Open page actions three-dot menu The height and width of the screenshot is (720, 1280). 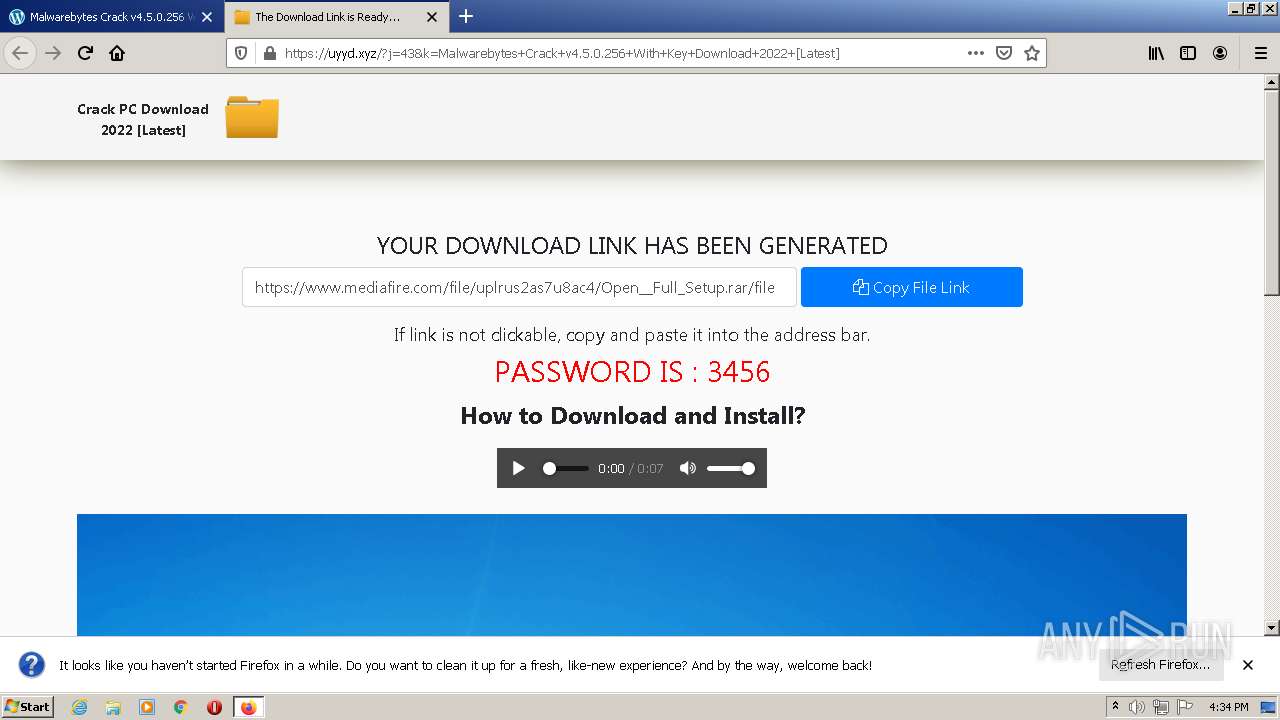(x=976, y=53)
